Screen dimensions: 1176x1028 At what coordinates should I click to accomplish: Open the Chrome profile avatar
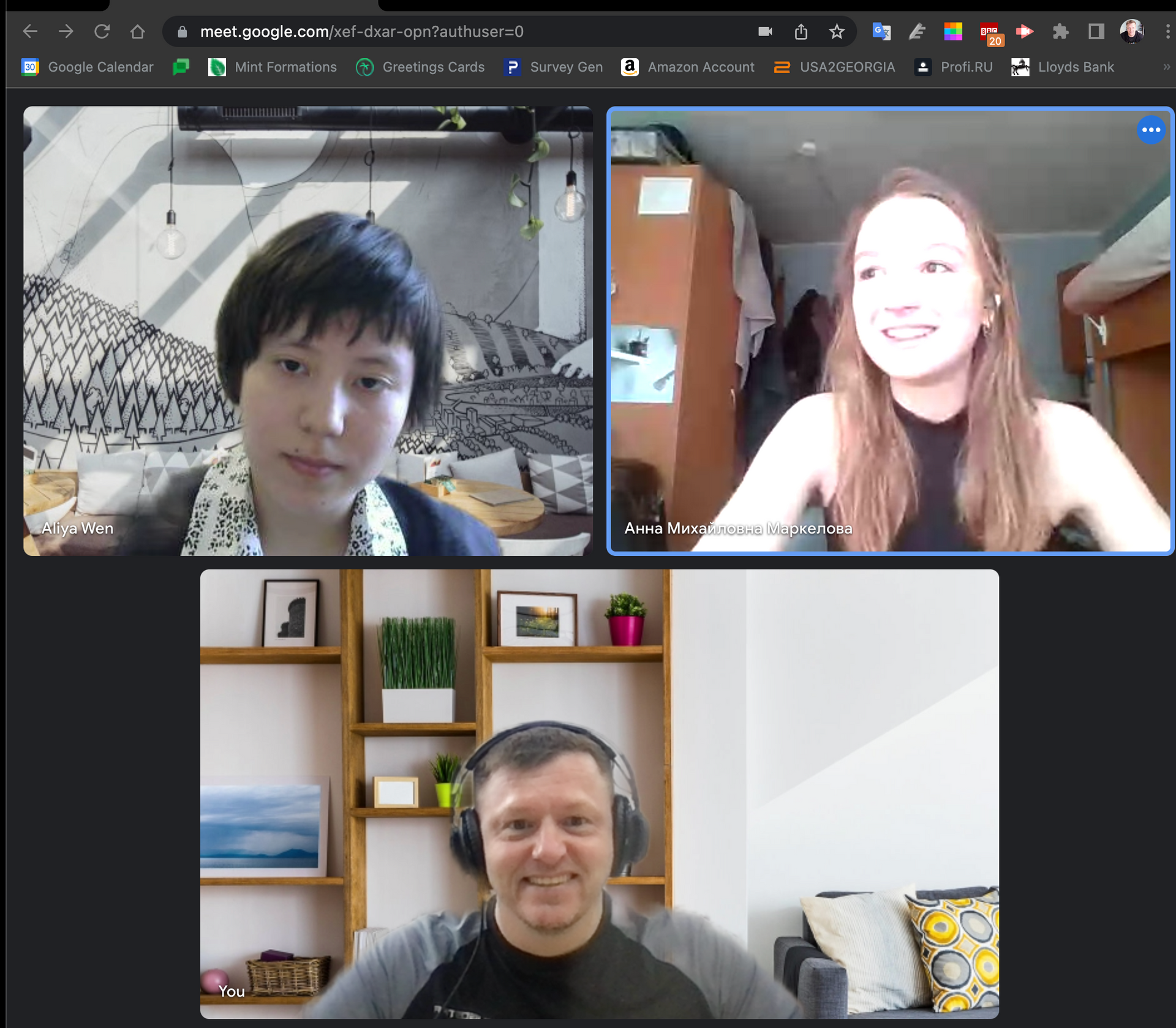(x=1131, y=31)
